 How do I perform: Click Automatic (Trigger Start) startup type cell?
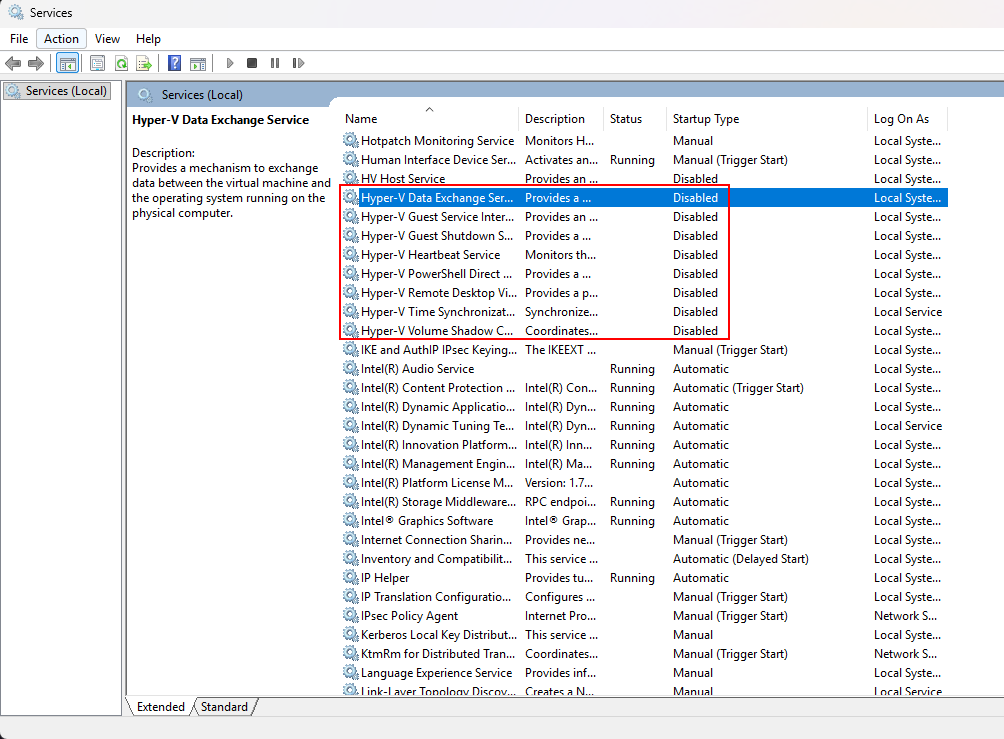click(738, 387)
